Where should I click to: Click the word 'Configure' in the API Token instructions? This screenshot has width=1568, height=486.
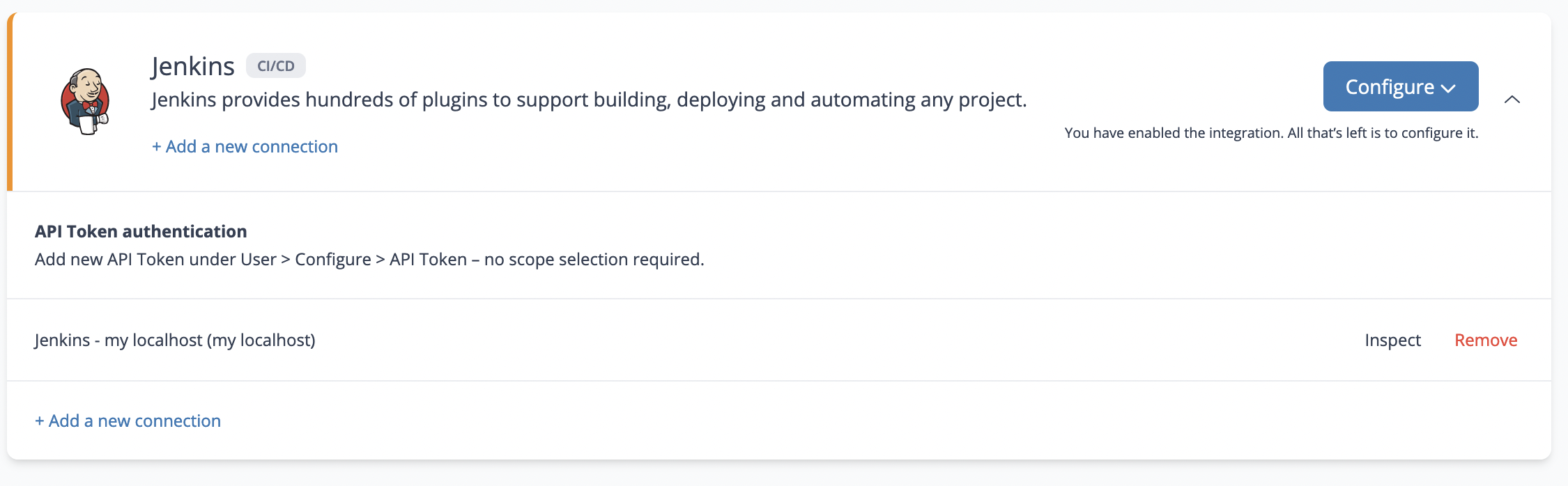click(x=332, y=260)
